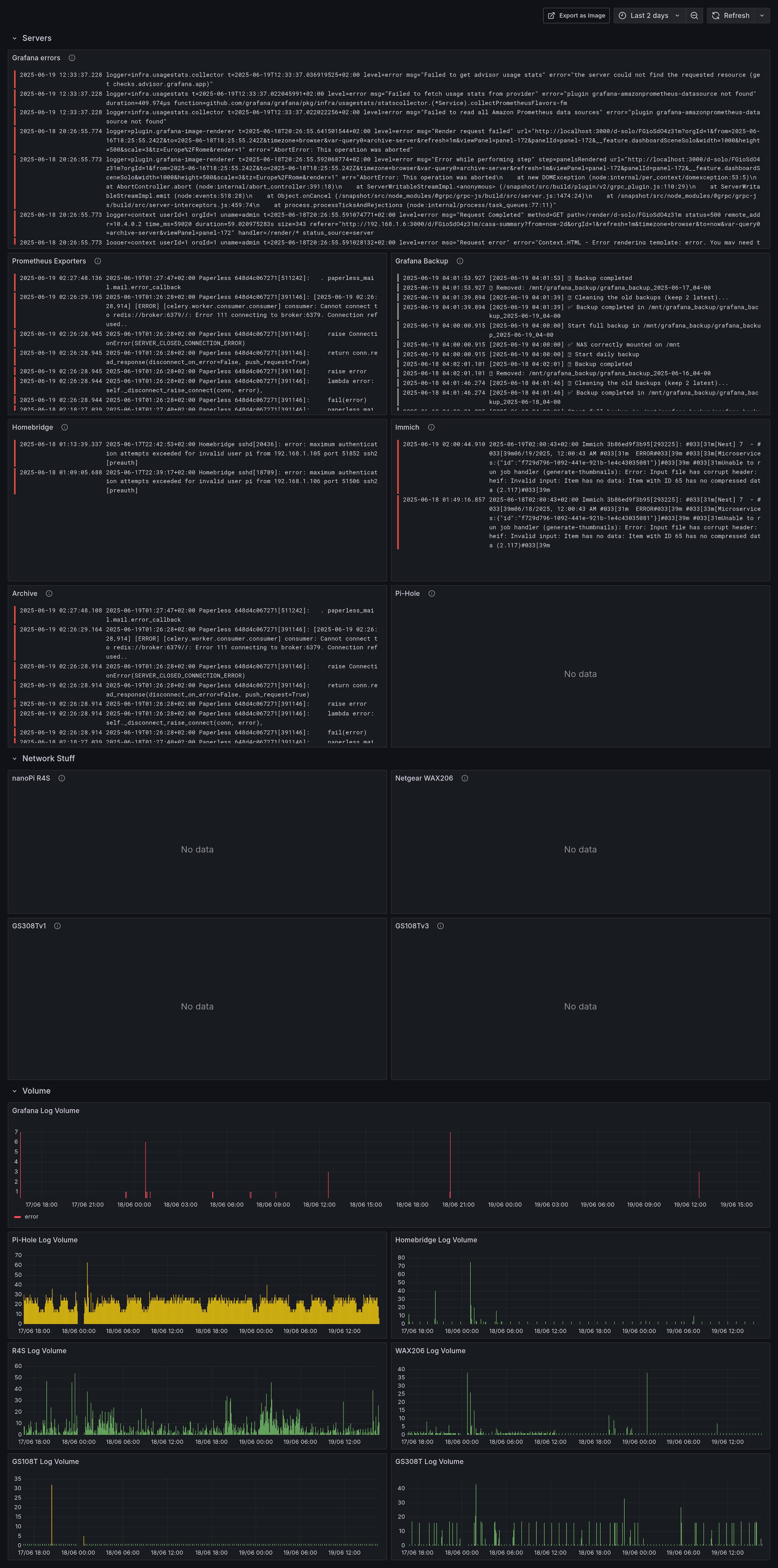Click the WAX206 Log Volume panel title
Screen dimensions: 778x1568
pos(430,1351)
